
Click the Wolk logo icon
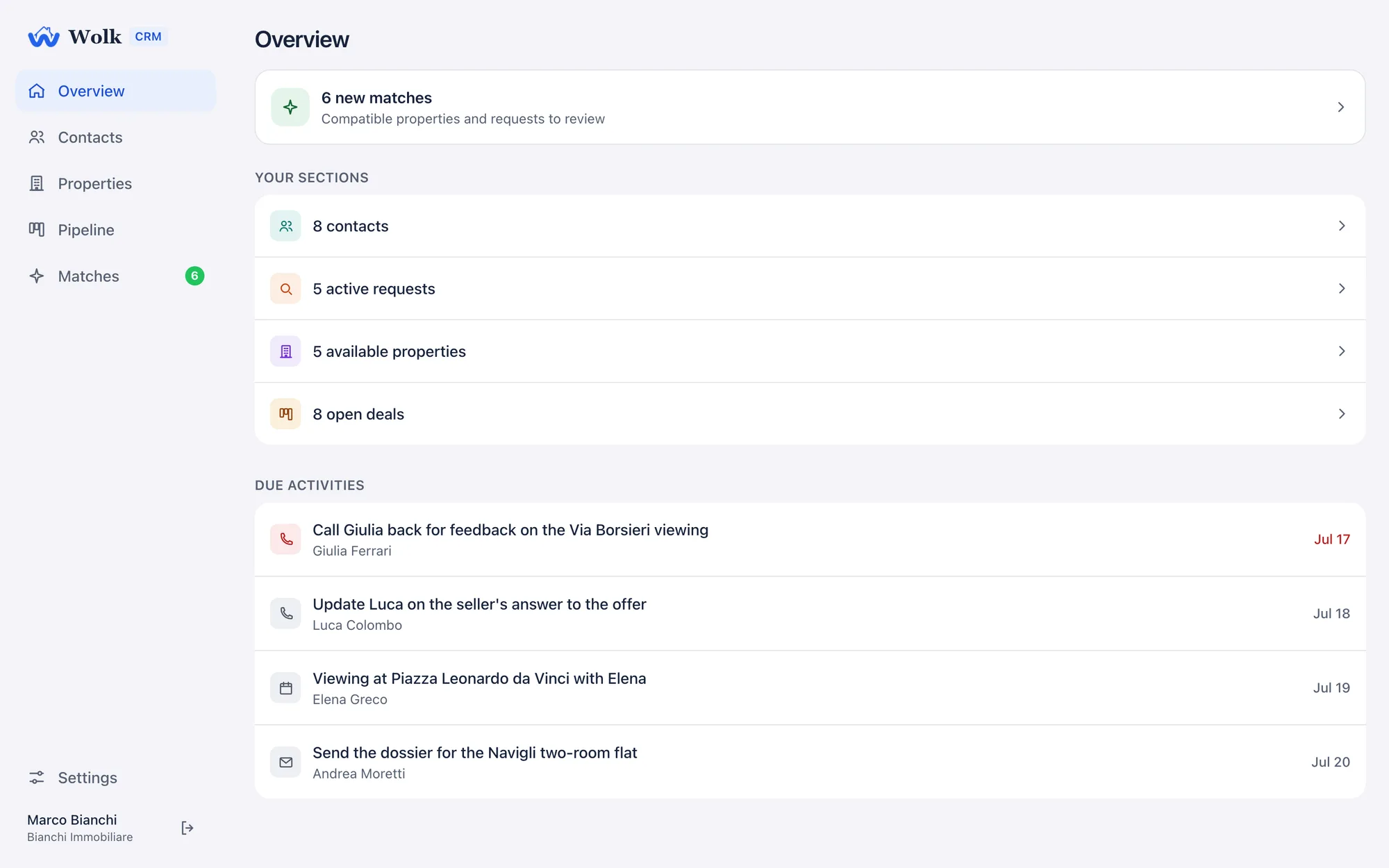click(44, 37)
